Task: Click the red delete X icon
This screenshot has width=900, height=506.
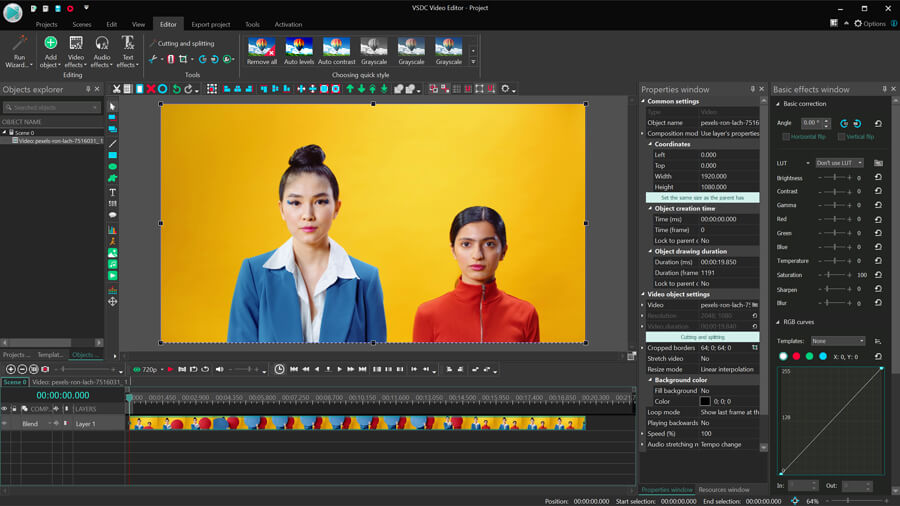Action: coord(150,89)
